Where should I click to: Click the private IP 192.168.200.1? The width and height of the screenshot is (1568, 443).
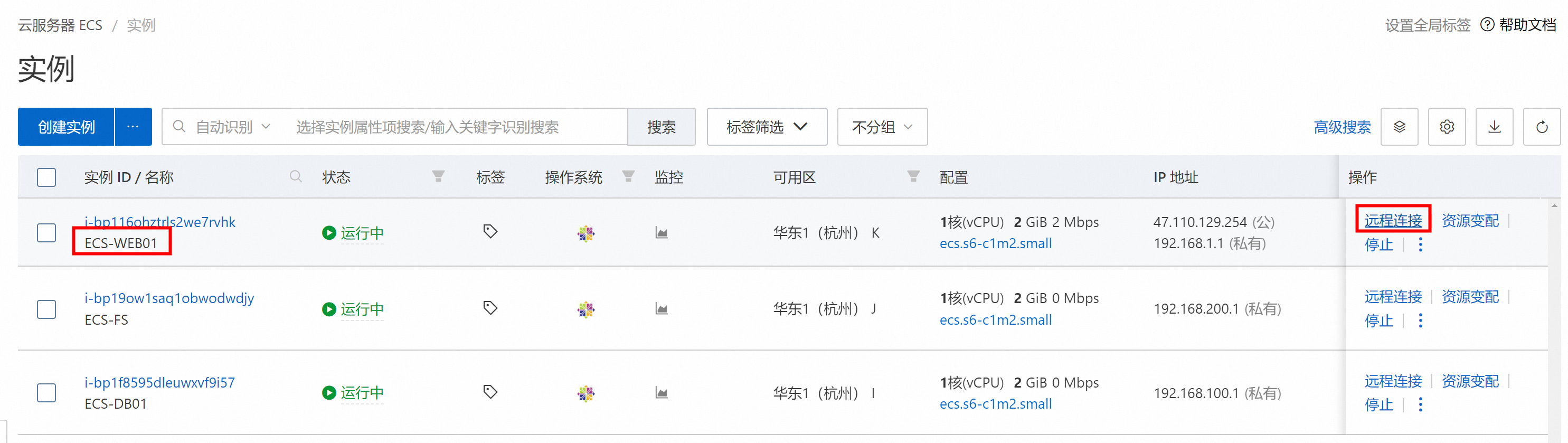click(1196, 309)
